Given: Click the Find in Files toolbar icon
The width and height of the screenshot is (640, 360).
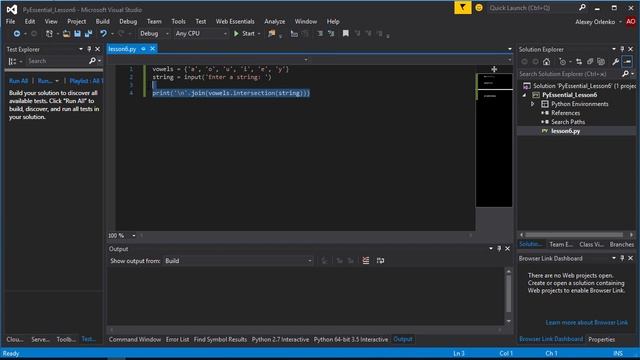Looking at the screenshot, I should click(271, 33).
